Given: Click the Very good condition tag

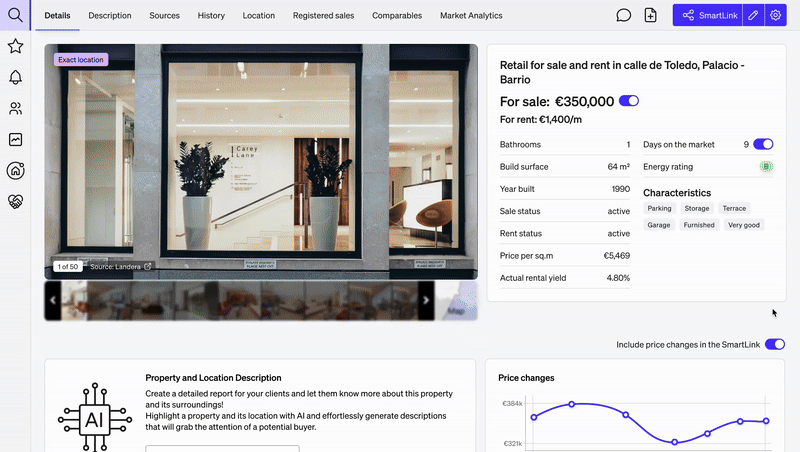Looking at the screenshot, I should (744, 225).
